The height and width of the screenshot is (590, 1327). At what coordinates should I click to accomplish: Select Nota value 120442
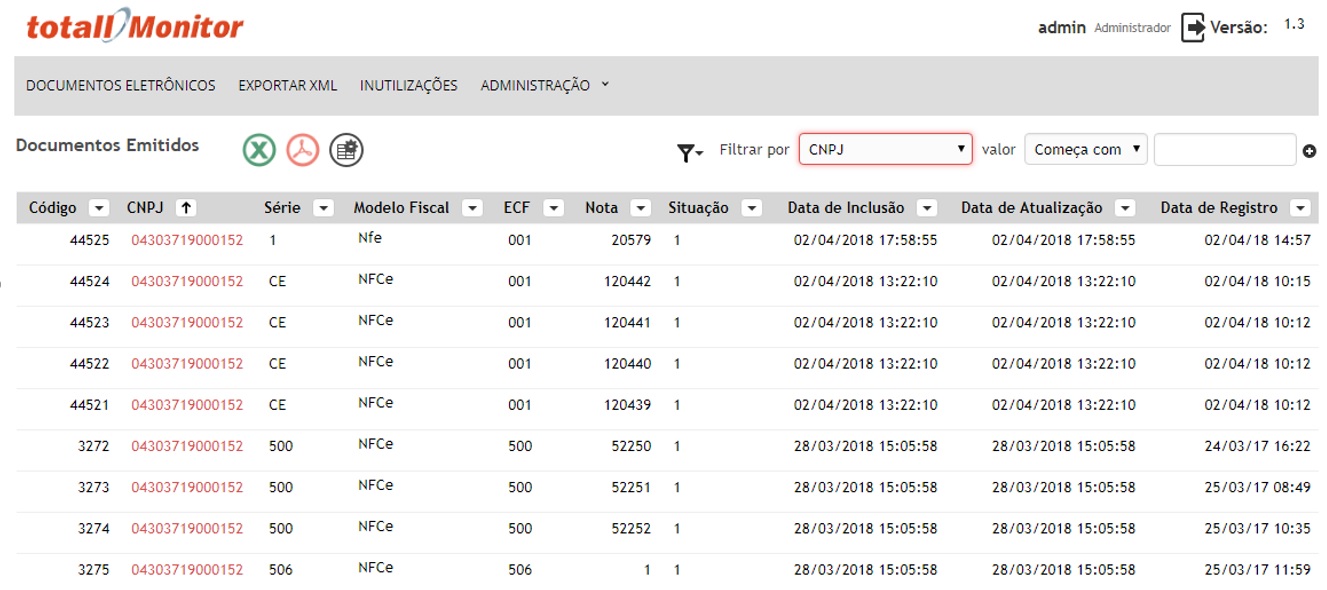[628, 281]
